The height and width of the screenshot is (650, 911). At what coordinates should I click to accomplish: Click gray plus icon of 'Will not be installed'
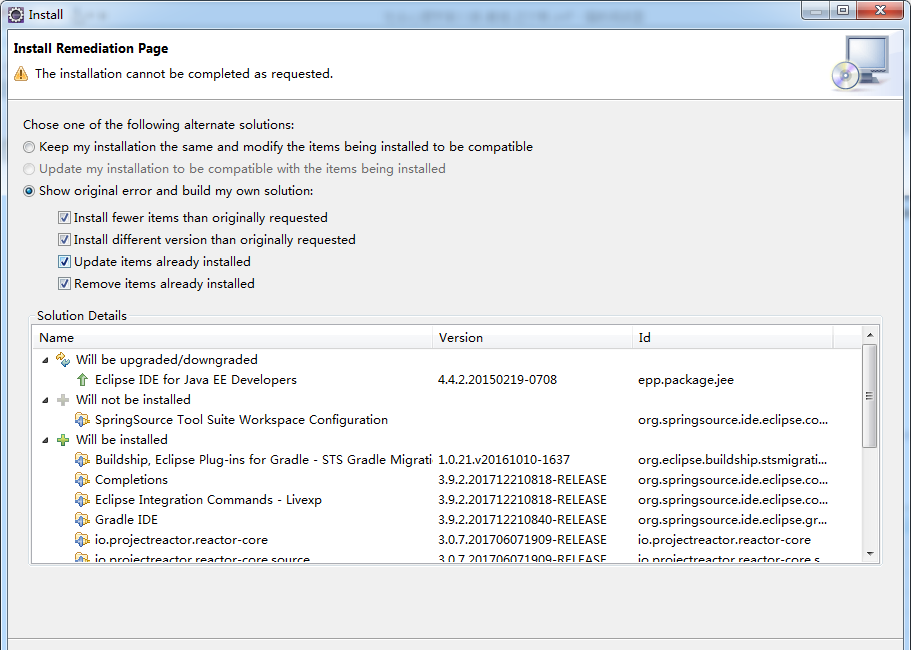coord(63,400)
